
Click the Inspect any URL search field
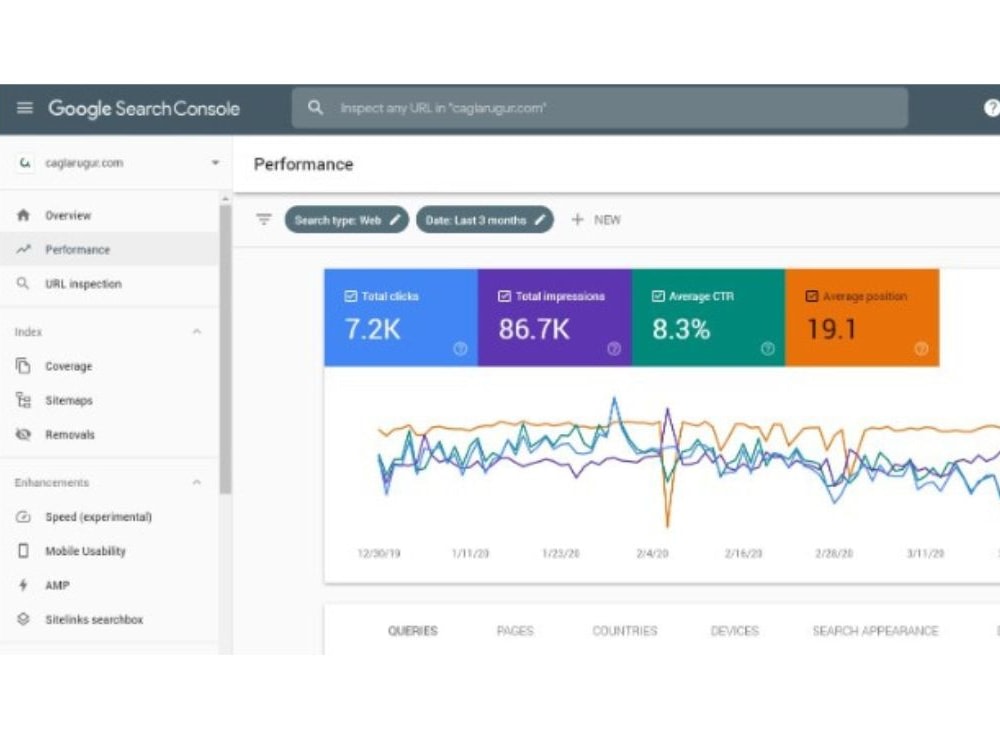point(599,108)
